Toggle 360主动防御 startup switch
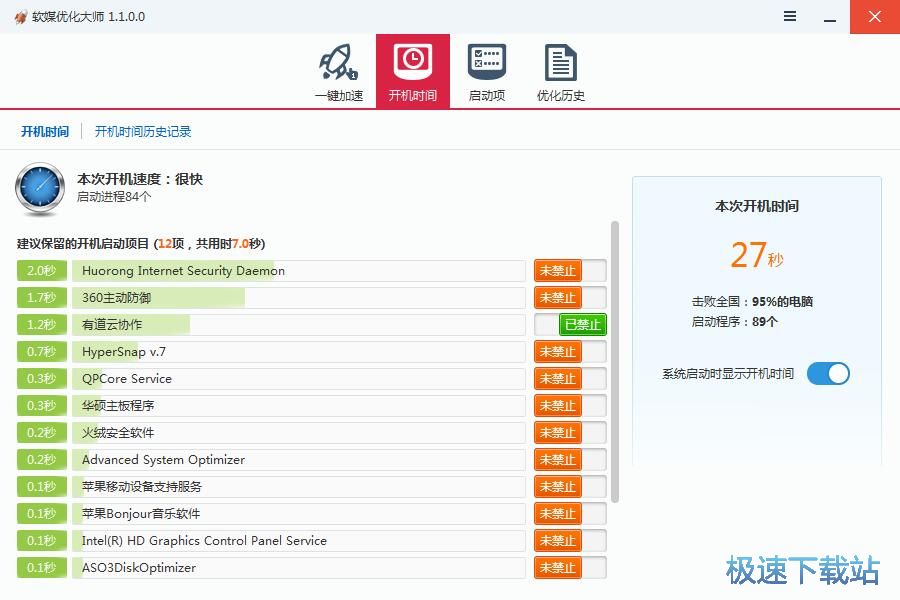This screenshot has height=600, width=900. [570, 297]
